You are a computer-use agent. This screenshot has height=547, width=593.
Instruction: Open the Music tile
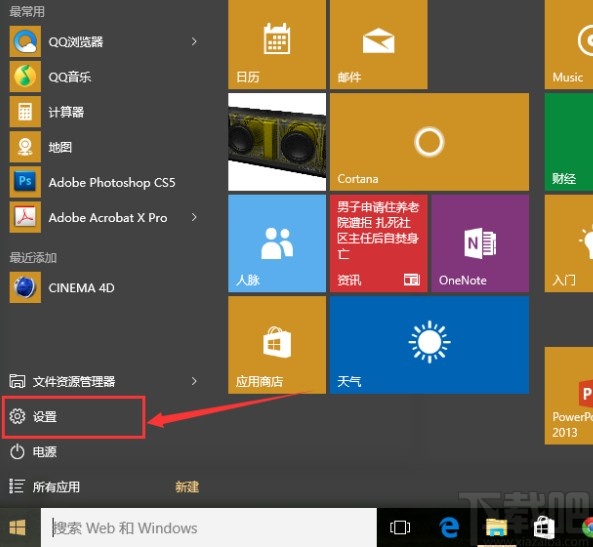click(569, 44)
